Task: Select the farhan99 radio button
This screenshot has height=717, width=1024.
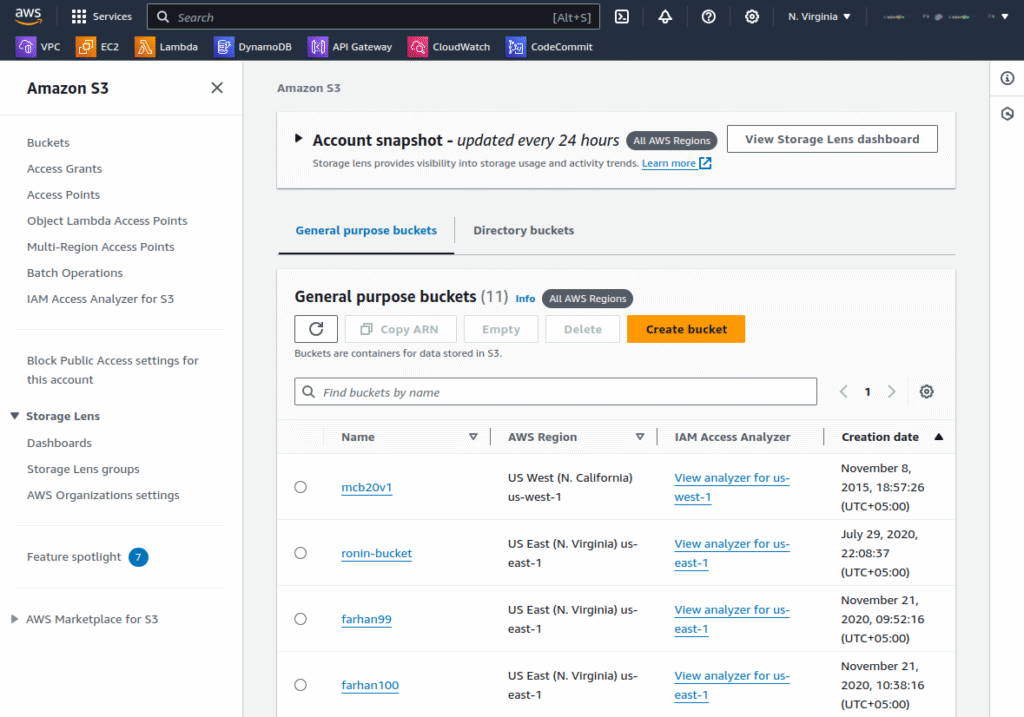Action: coord(300,619)
